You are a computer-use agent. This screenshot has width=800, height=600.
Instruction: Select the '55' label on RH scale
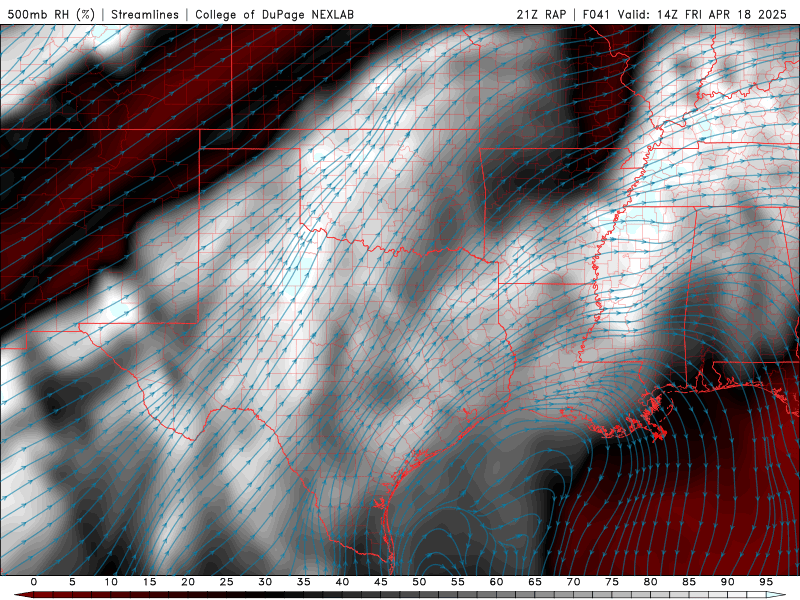point(458,582)
